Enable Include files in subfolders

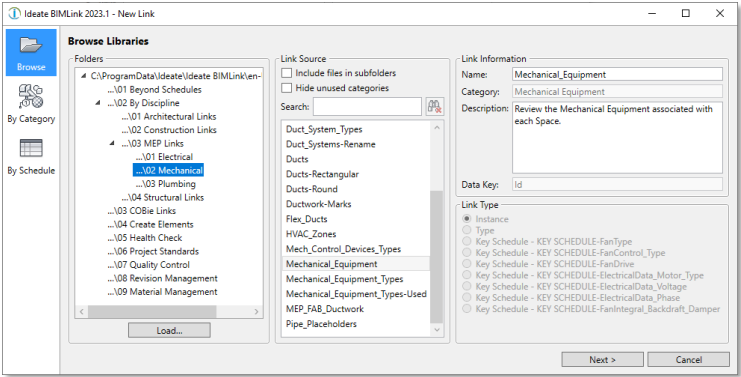(x=286, y=73)
